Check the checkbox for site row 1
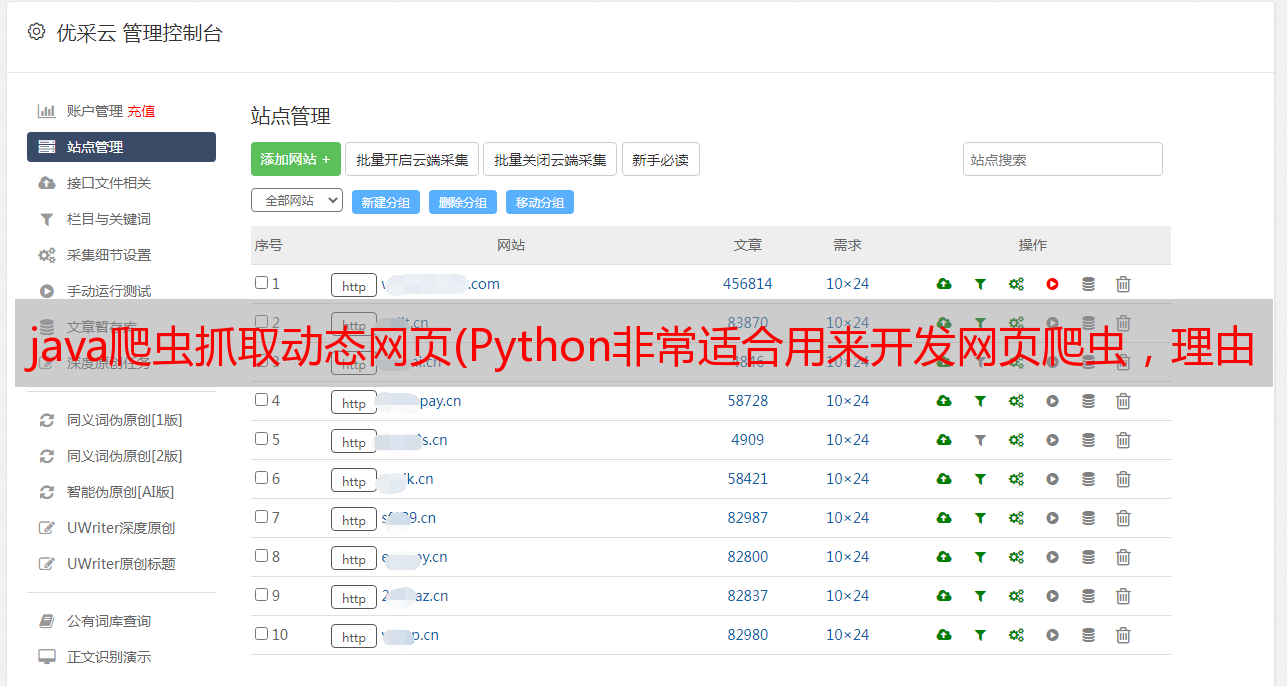This screenshot has width=1287, height=686. click(x=261, y=283)
